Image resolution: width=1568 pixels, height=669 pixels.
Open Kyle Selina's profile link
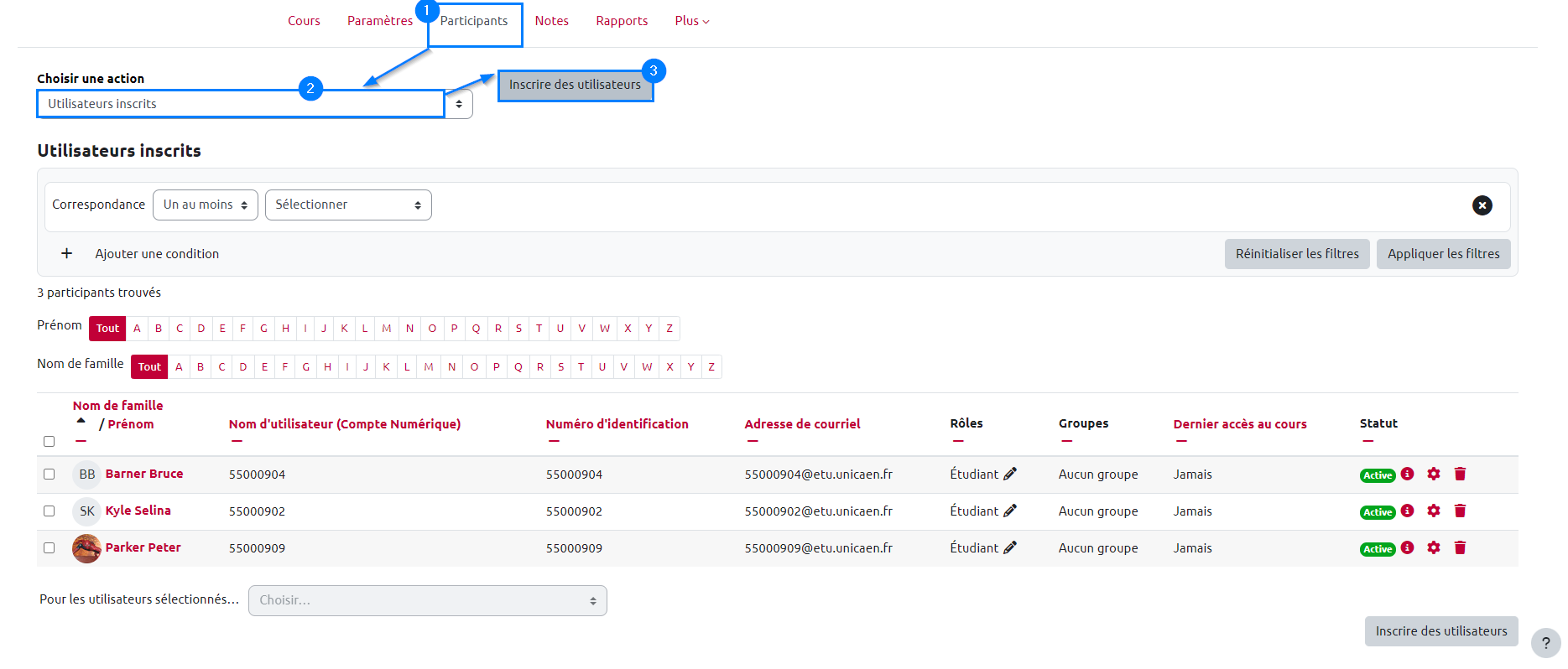138,511
